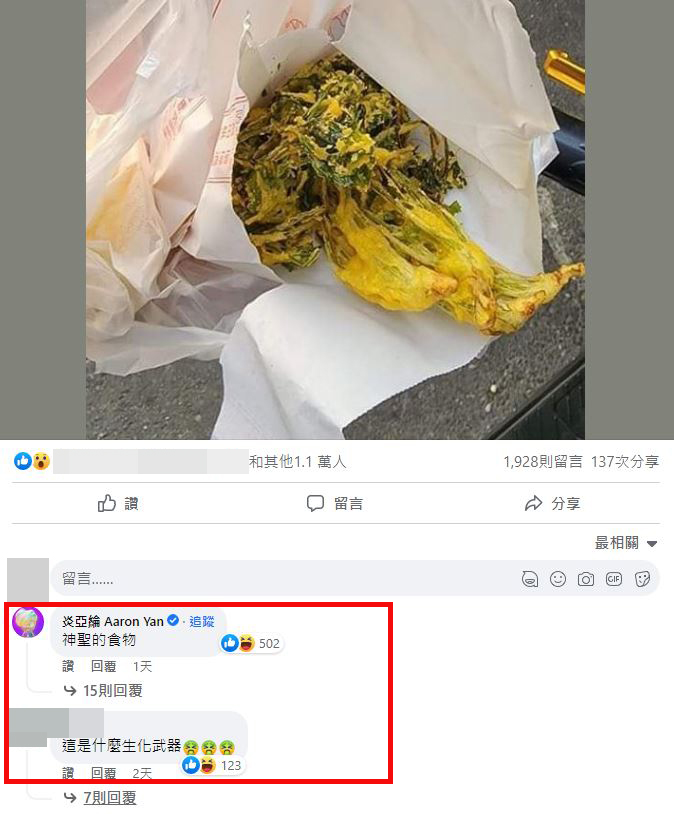The width and height of the screenshot is (674, 814).
Task: Open the emoji picker in comment box
Action: point(558,579)
